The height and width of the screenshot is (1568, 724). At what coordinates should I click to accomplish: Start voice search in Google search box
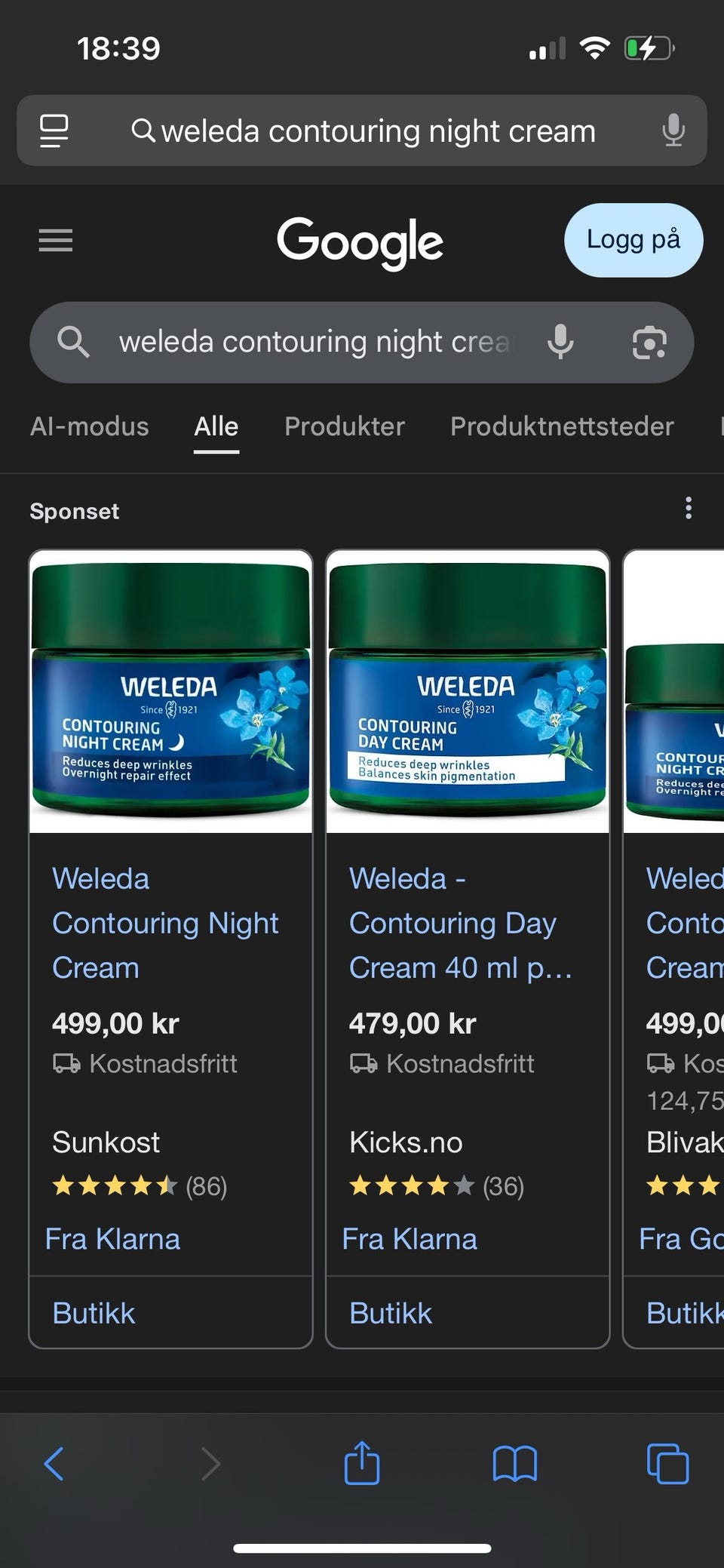coord(560,342)
